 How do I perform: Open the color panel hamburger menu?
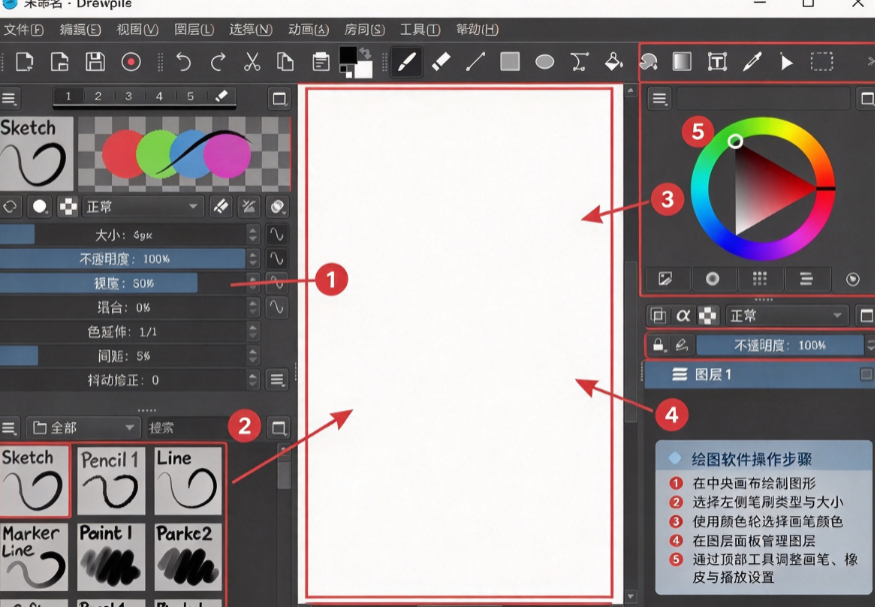click(660, 99)
